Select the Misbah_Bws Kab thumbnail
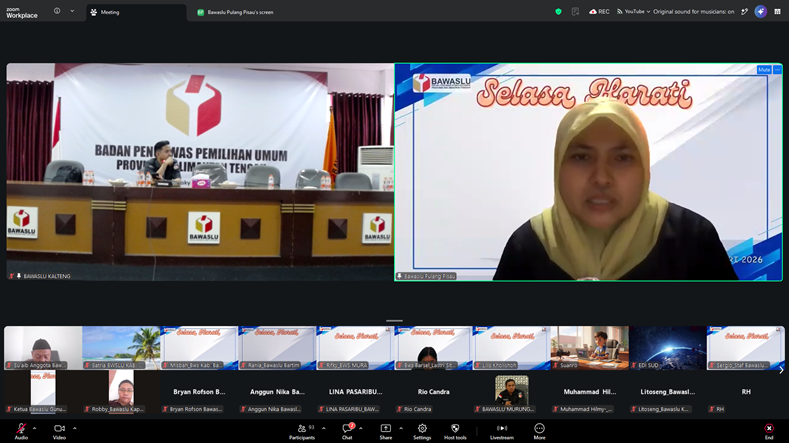Image resolution: width=789 pixels, height=443 pixels. point(199,348)
